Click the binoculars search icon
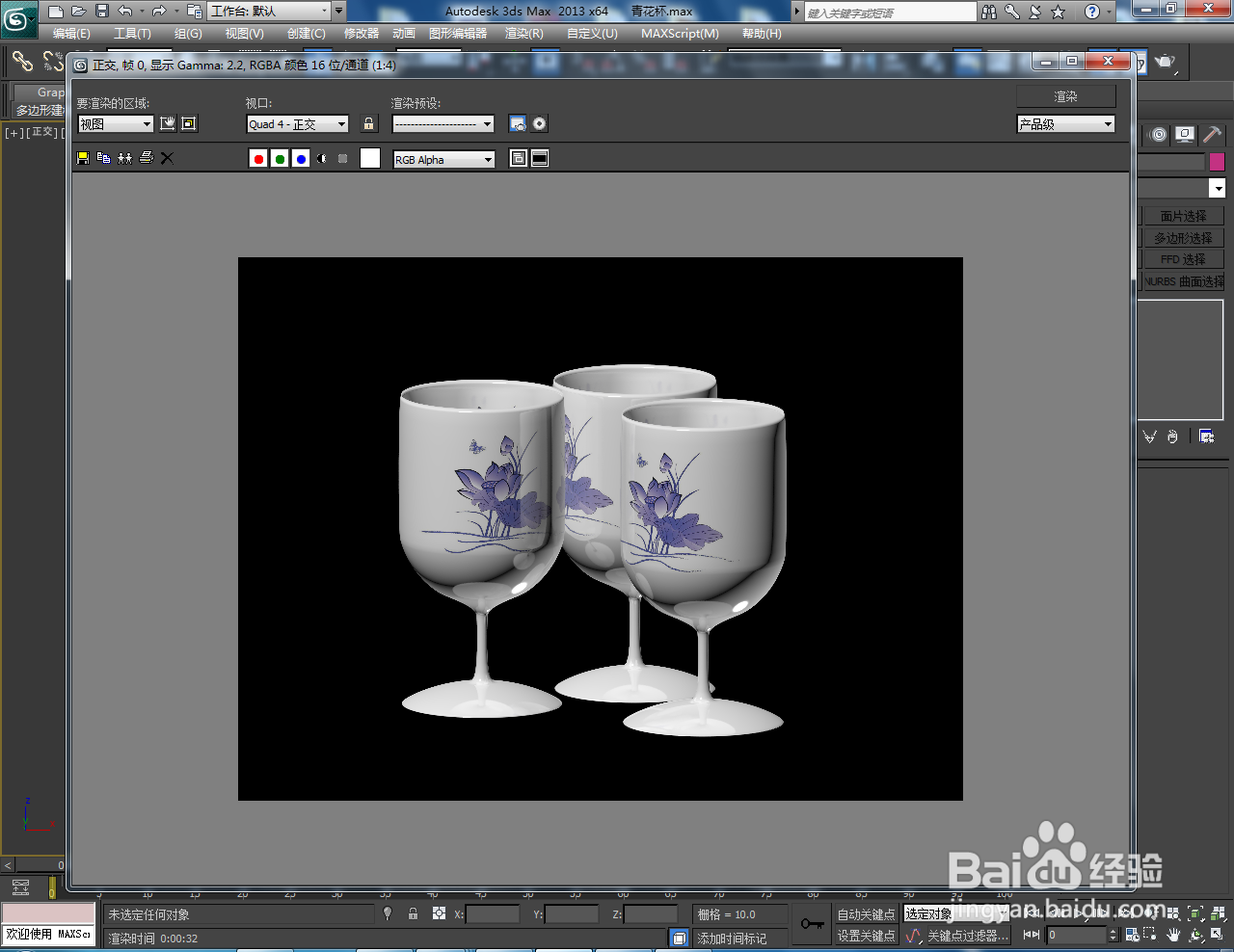 tap(989, 12)
